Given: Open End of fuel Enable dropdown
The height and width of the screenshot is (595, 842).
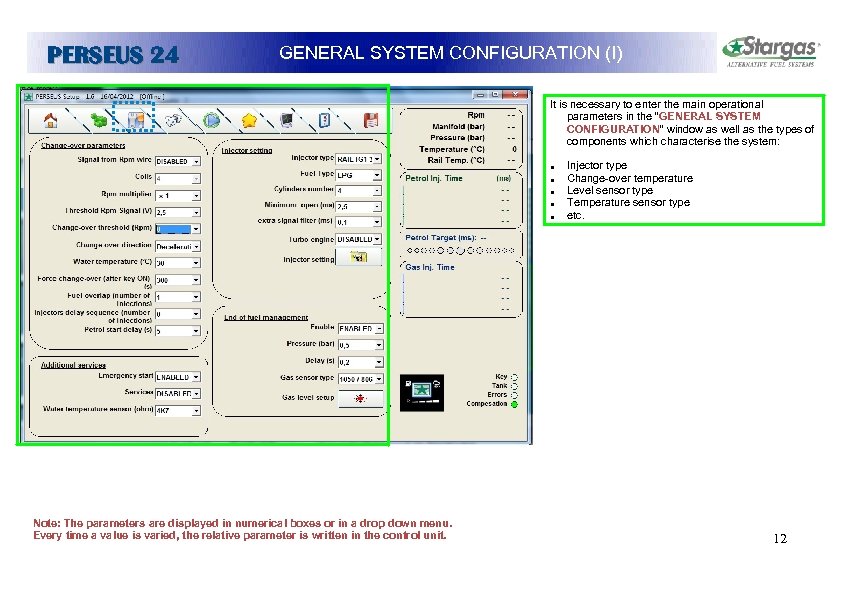Looking at the screenshot, I should click(x=379, y=329).
